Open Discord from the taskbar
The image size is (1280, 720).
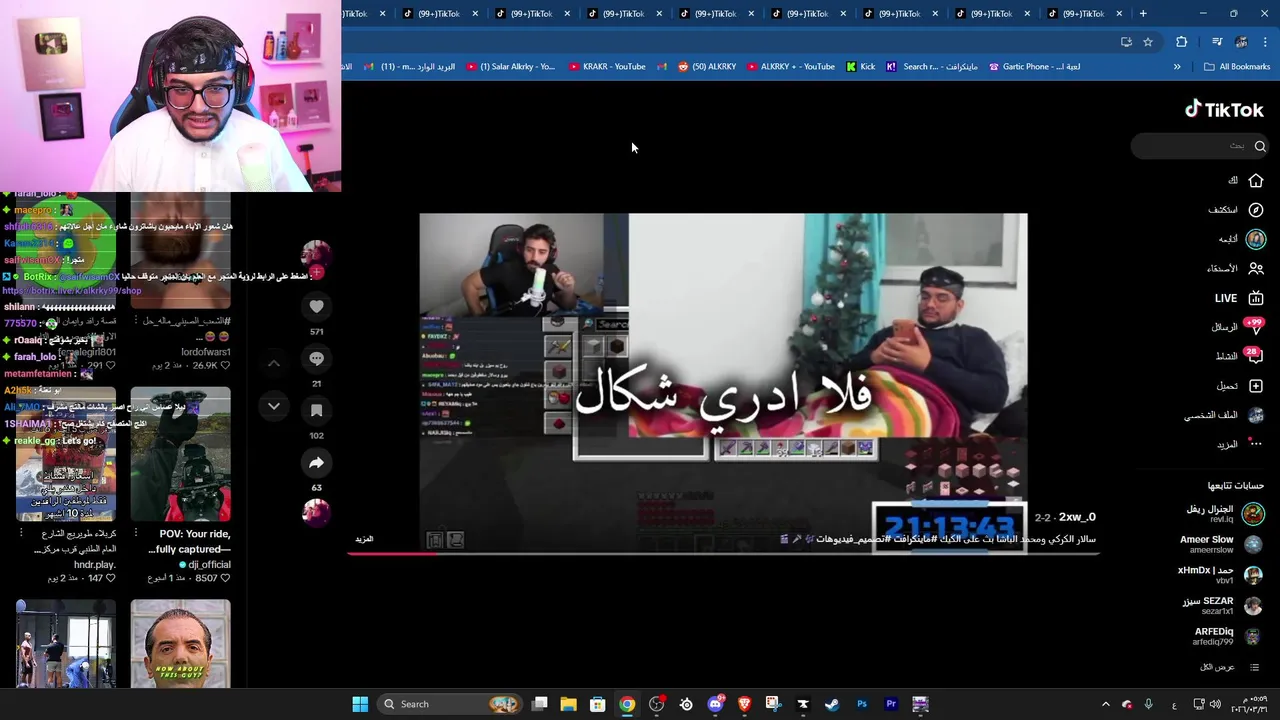click(x=715, y=704)
